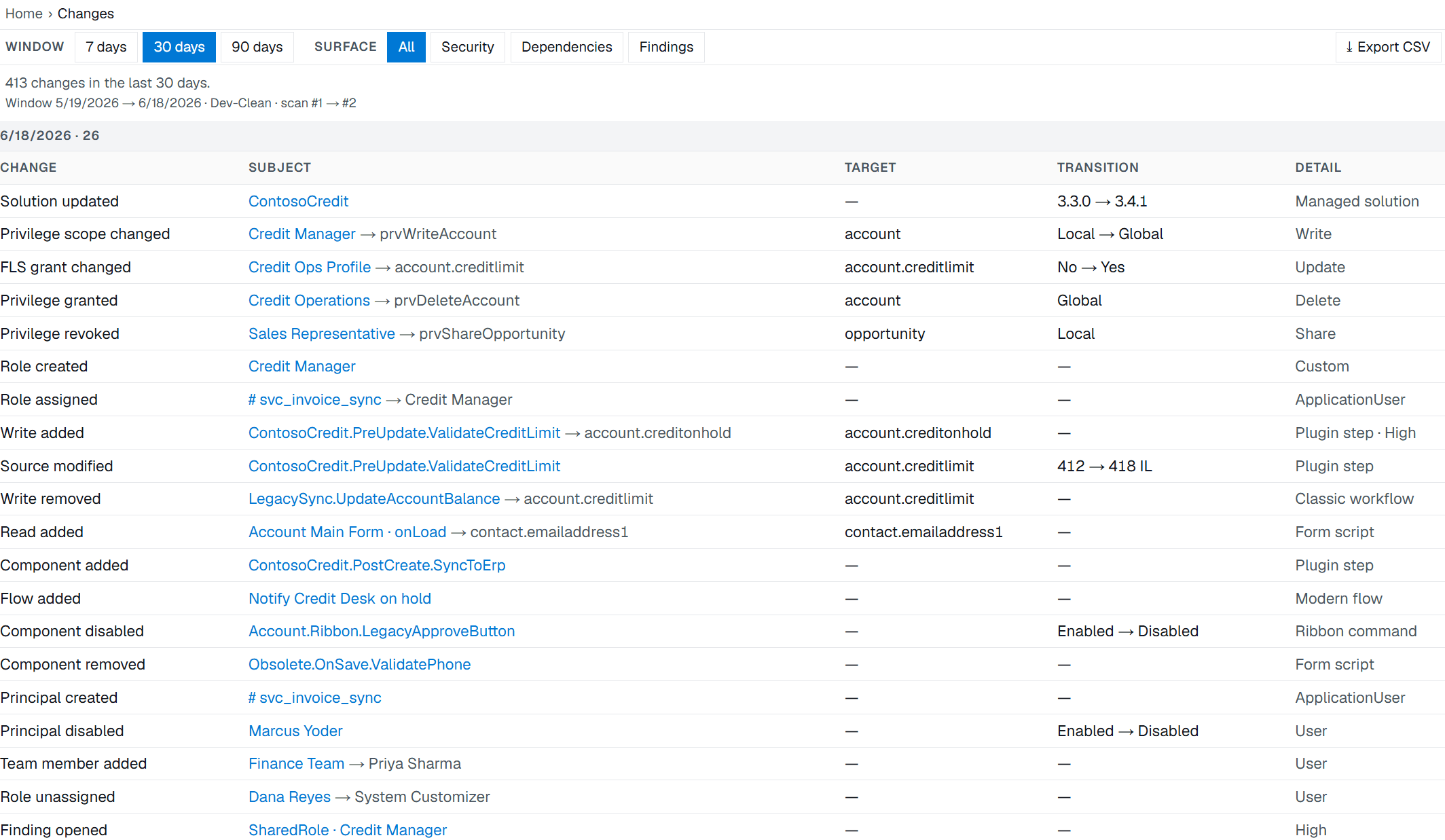The width and height of the screenshot is (1445, 840).
Task: Click the Privilege revoked change cell
Action: point(60,333)
